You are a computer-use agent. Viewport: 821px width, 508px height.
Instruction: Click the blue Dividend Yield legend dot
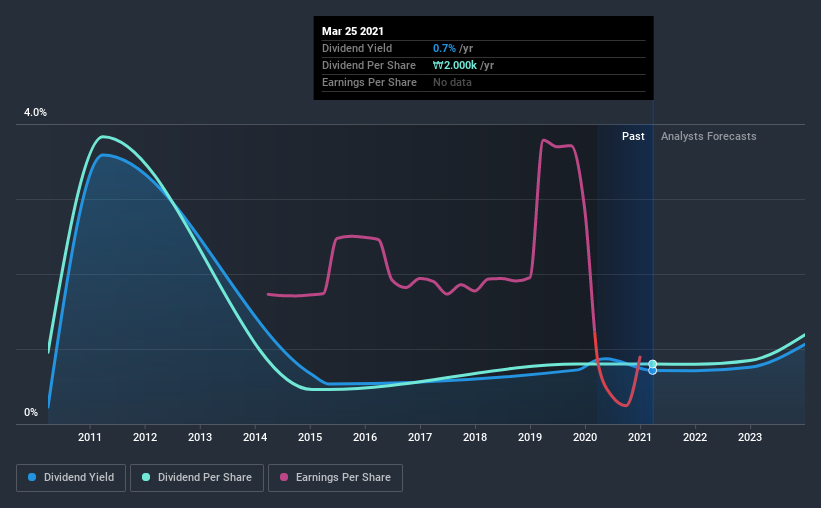(32, 477)
